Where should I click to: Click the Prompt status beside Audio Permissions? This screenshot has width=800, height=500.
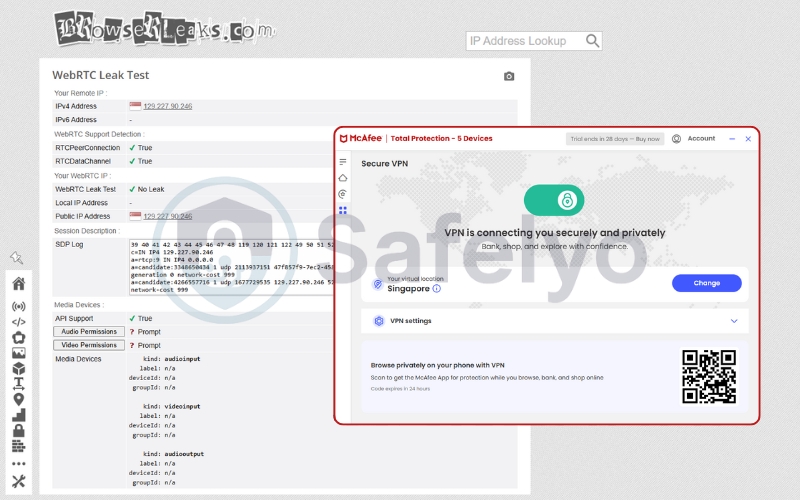pos(149,332)
